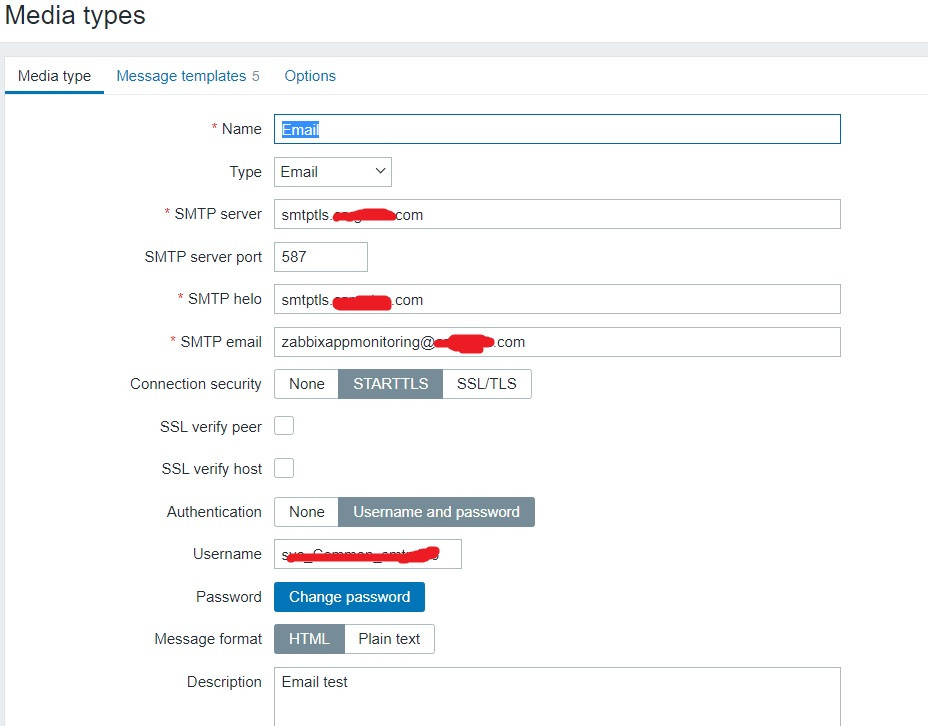
Task: Choose SSL/TLS connection security
Action: pyautogui.click(x=487, y=384)
